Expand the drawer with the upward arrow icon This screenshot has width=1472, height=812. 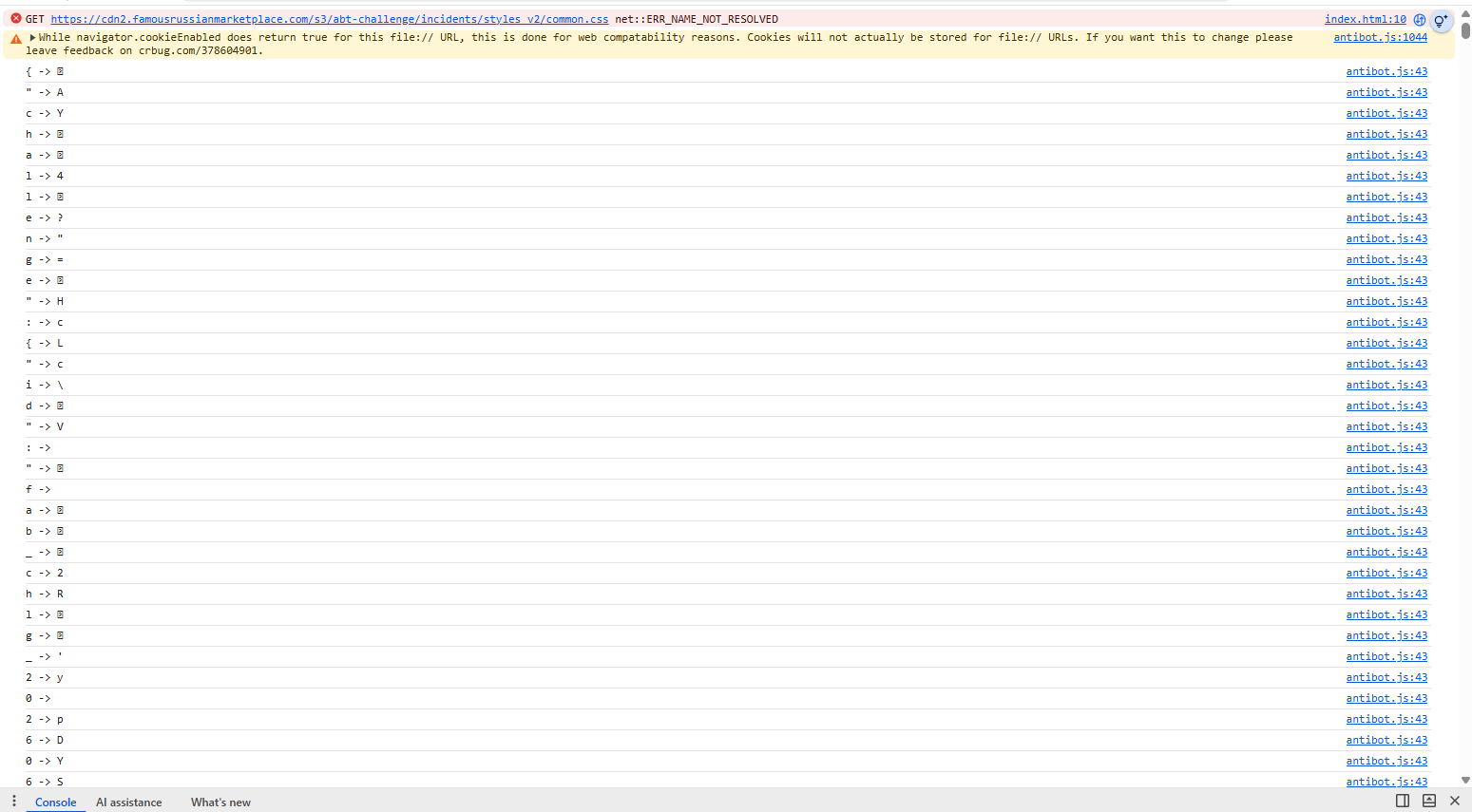tap(1429, 801)
